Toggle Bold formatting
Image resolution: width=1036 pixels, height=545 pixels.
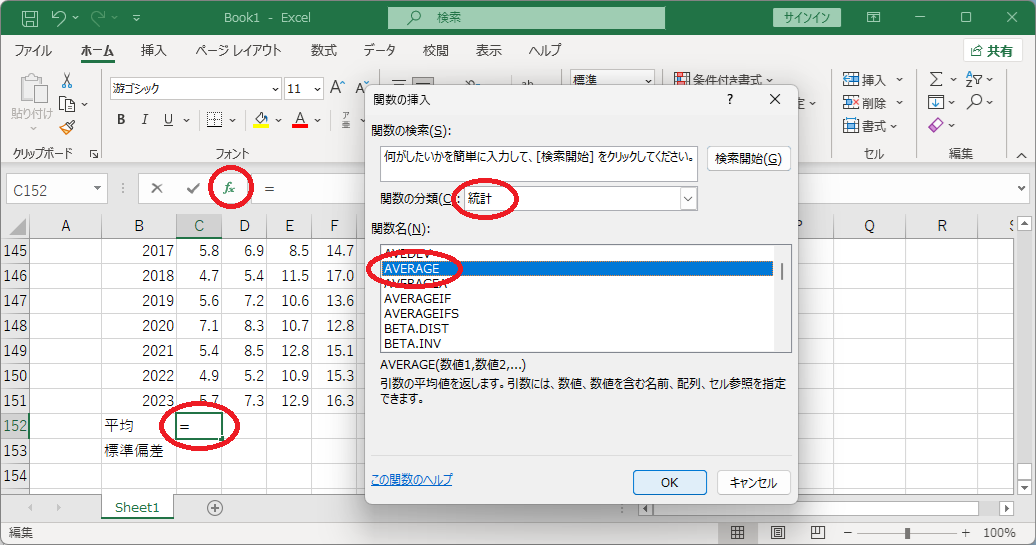click(121, 120)
